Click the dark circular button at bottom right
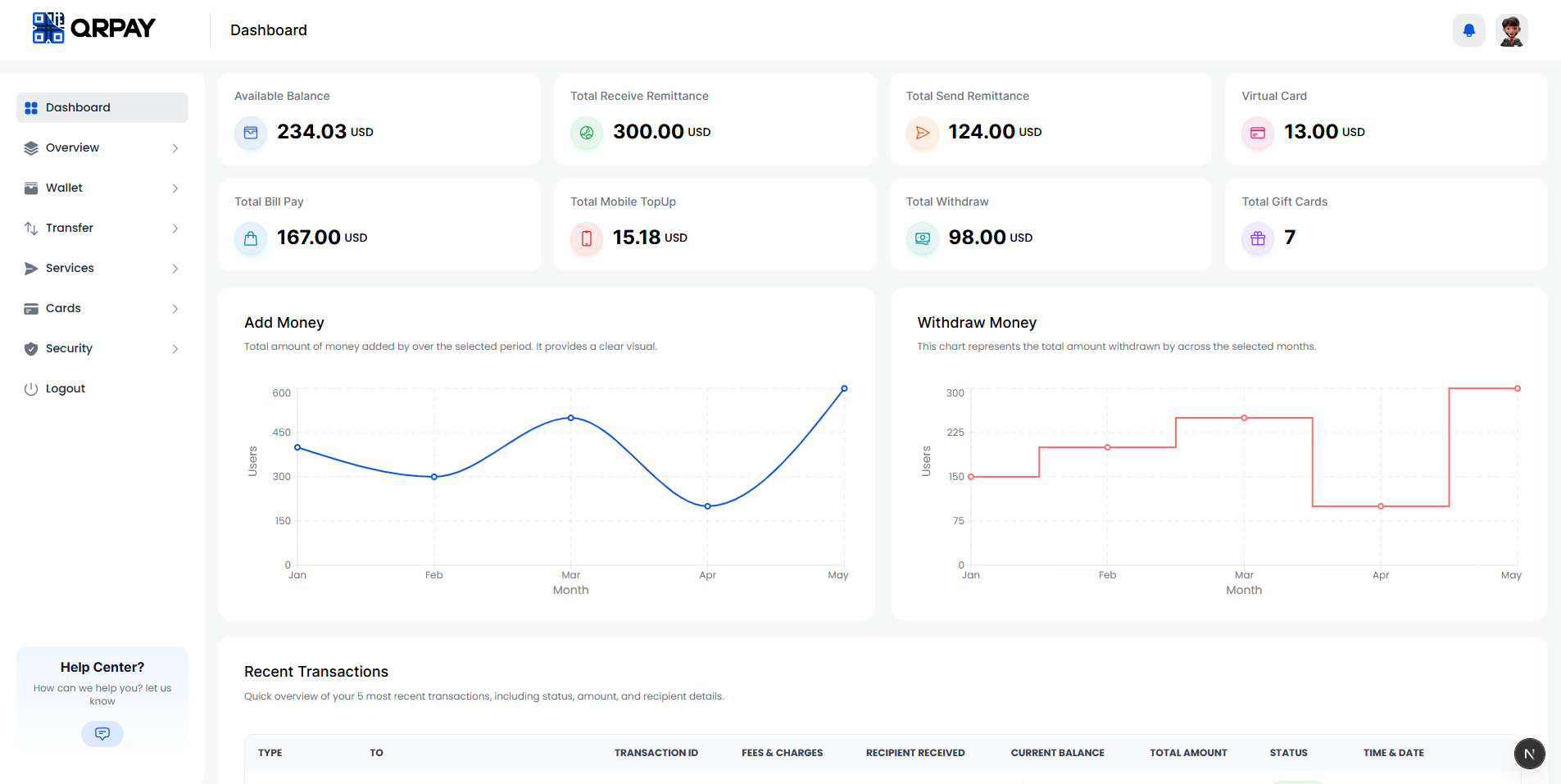Viewport: 1561px width, 784px height. 1529,753
